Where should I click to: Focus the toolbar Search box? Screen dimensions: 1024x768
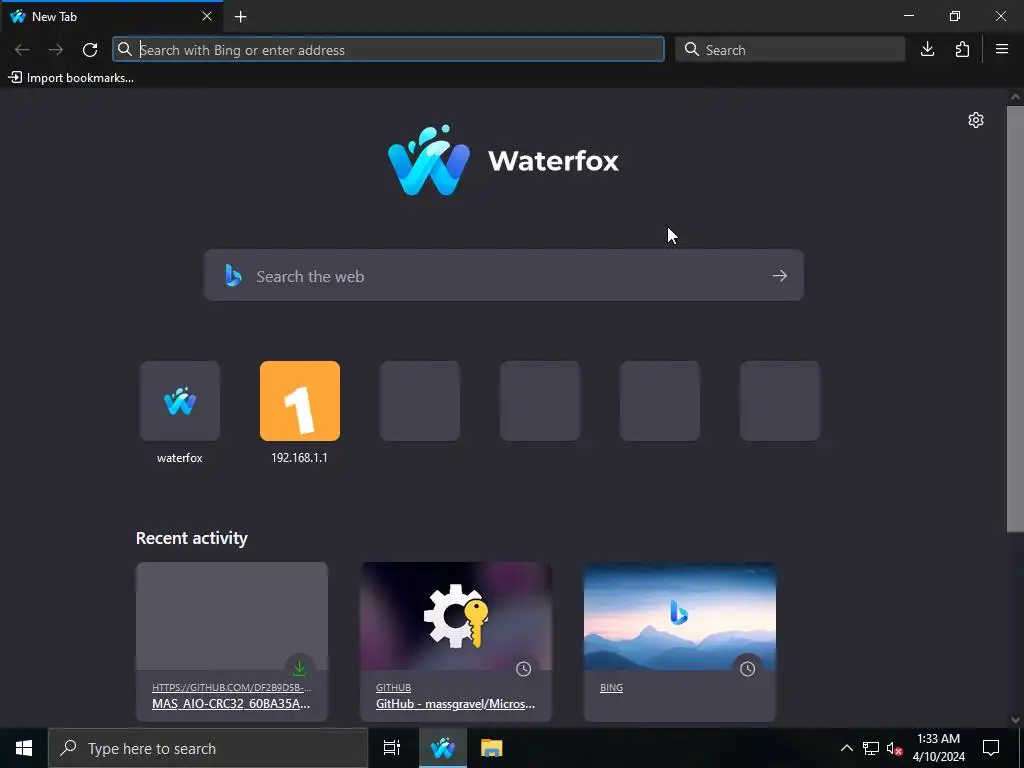point(790,50)
